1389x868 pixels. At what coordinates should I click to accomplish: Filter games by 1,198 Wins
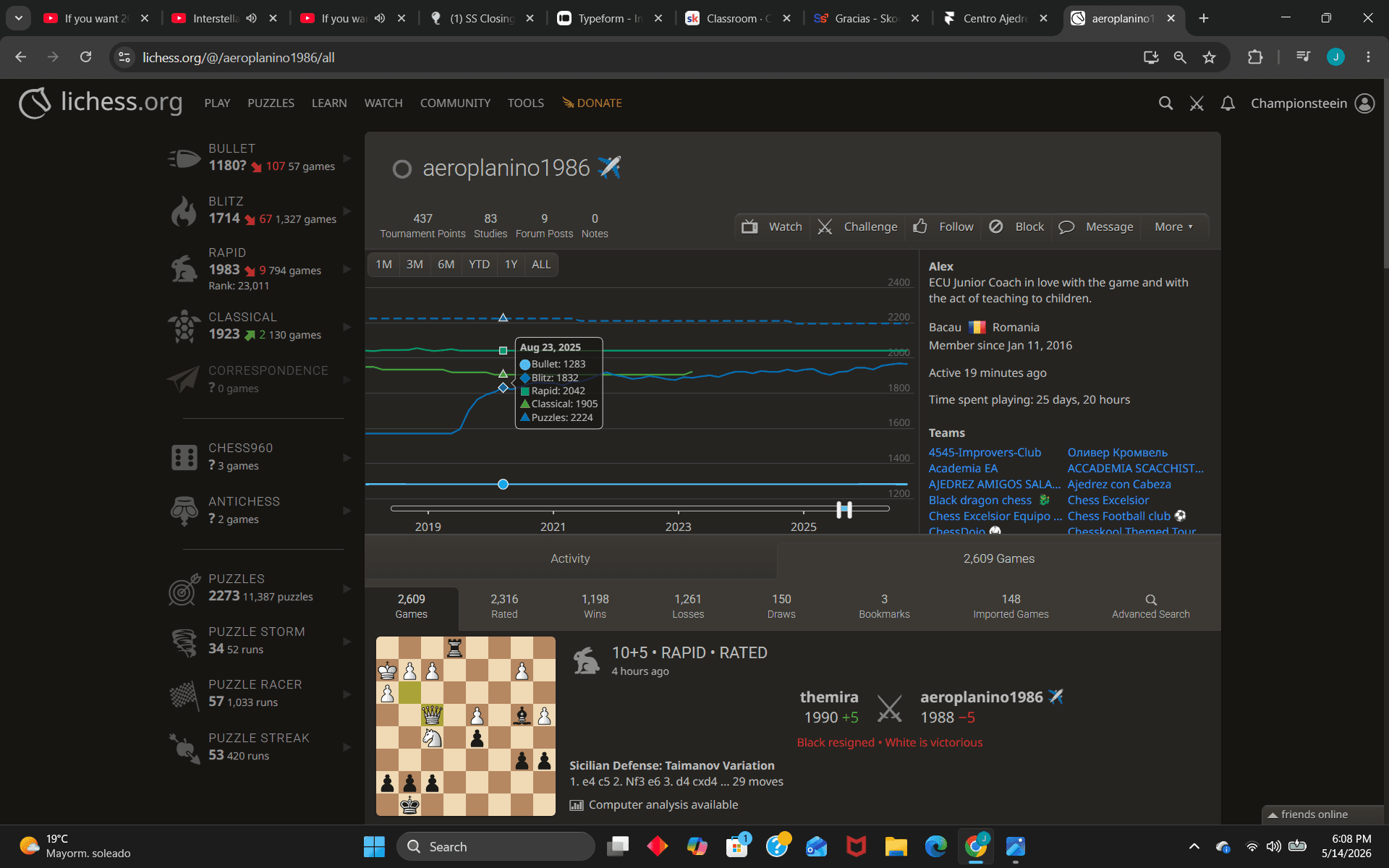pyautogui.click(x=595, y=606)
